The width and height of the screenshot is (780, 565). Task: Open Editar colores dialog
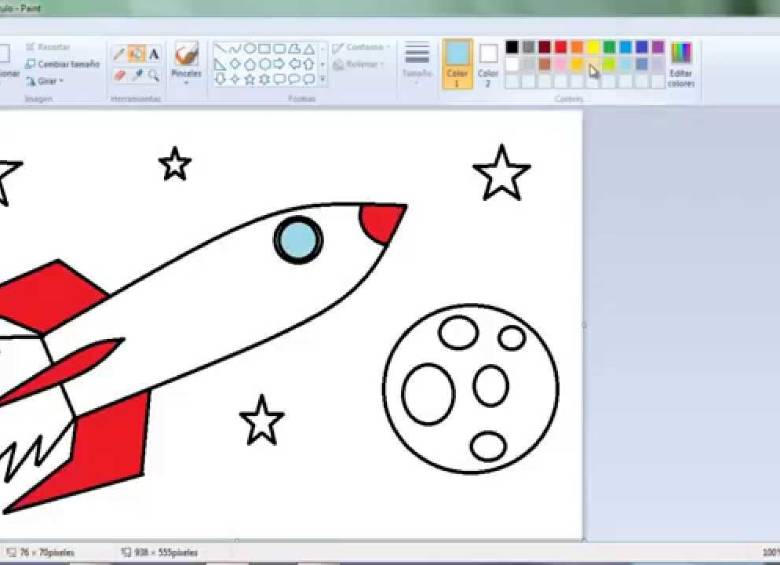681,62
